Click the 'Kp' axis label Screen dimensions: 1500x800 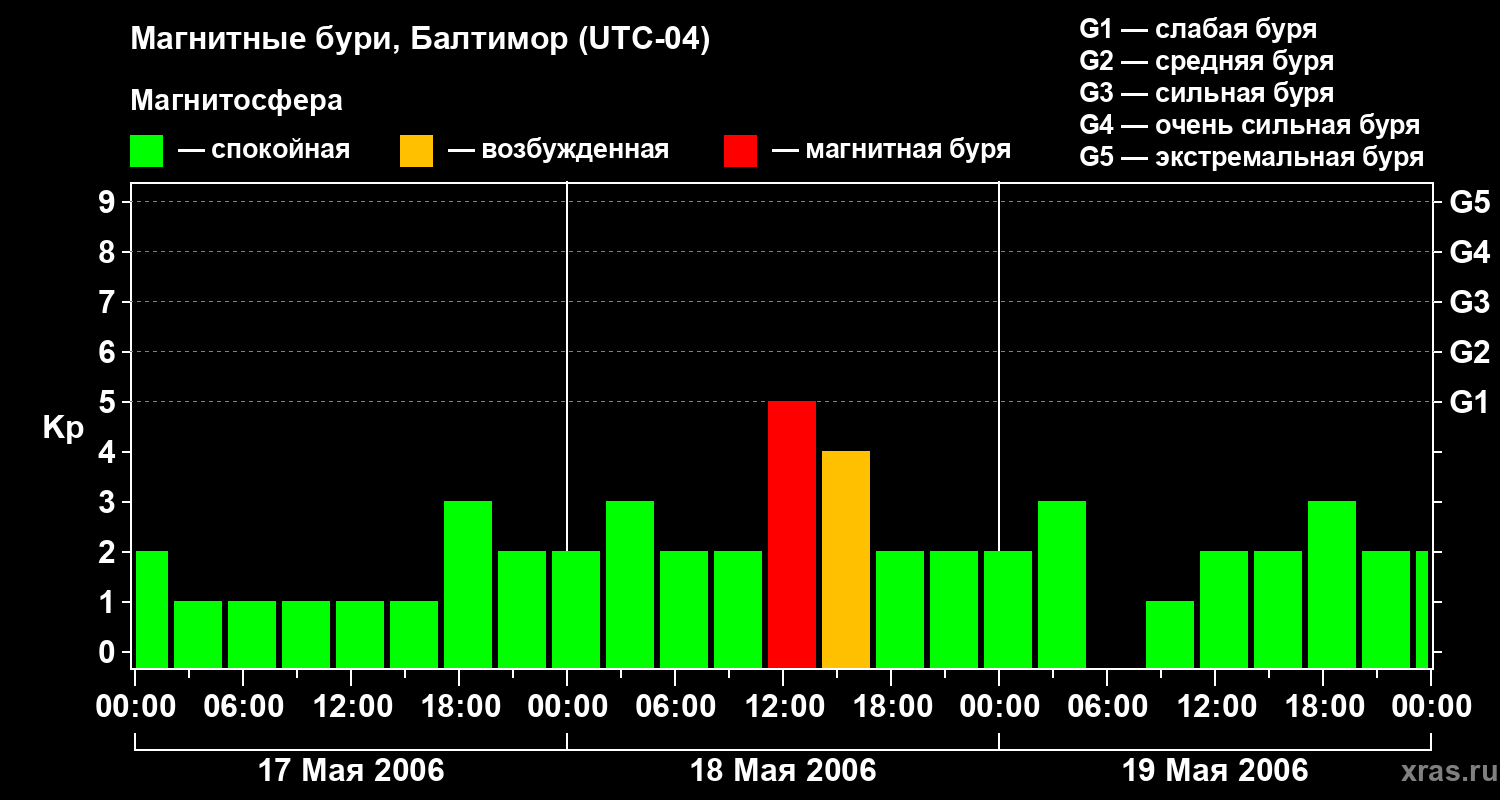pyautogui.click(x=63, y=429)
